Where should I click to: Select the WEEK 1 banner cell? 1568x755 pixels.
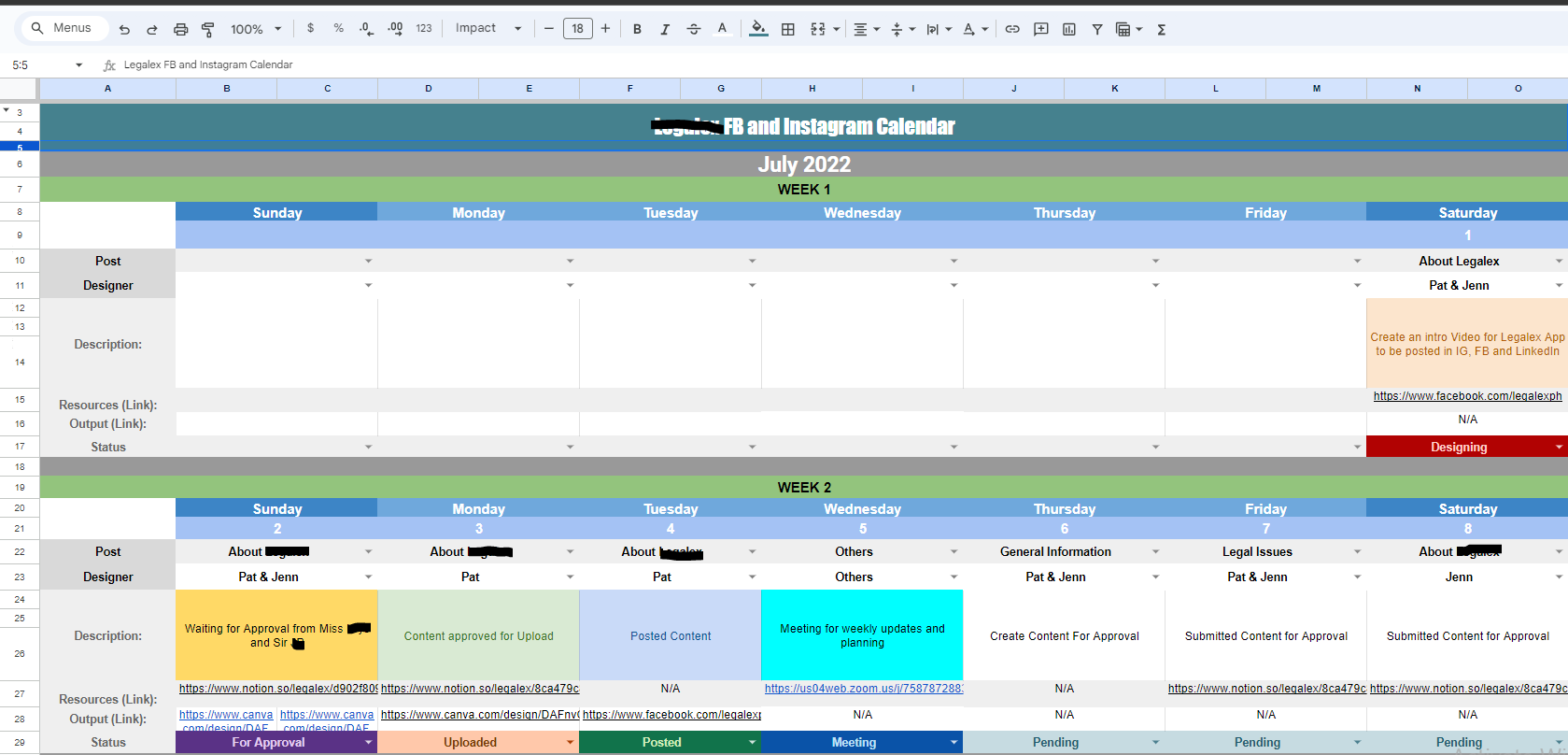click(x=804, y=190)
